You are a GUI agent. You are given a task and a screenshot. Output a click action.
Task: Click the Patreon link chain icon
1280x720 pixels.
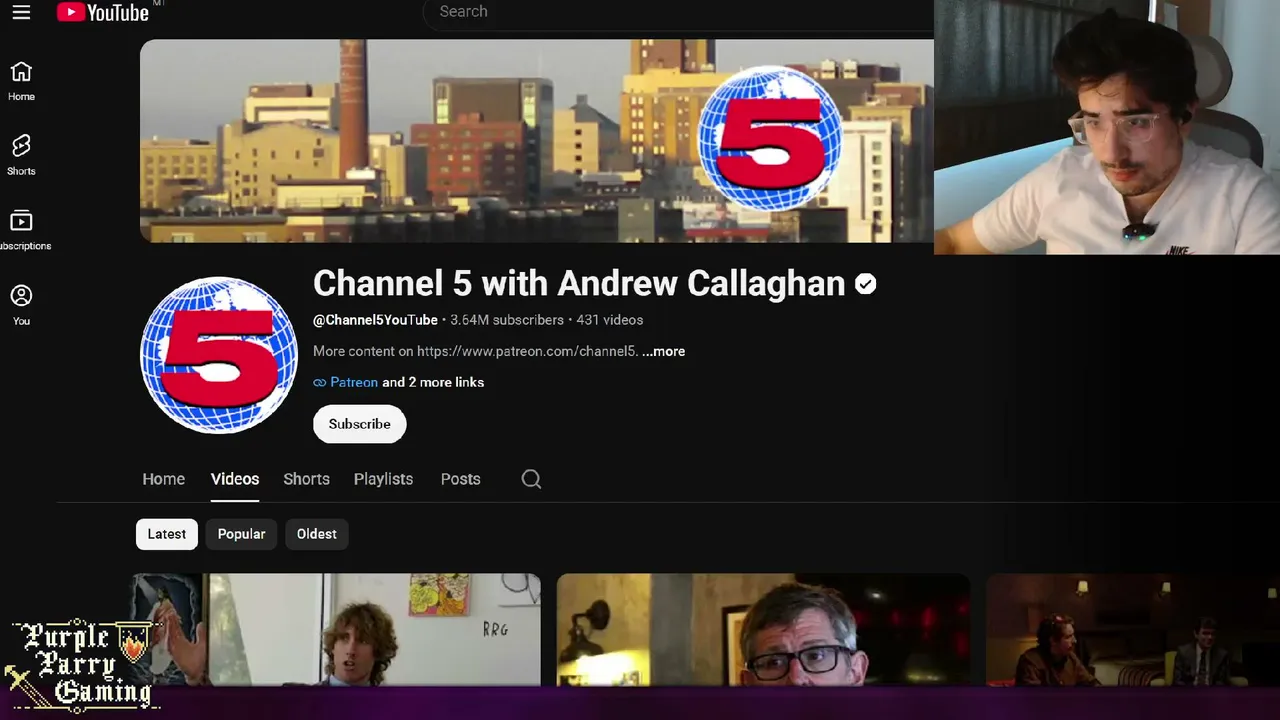point(320,382)
